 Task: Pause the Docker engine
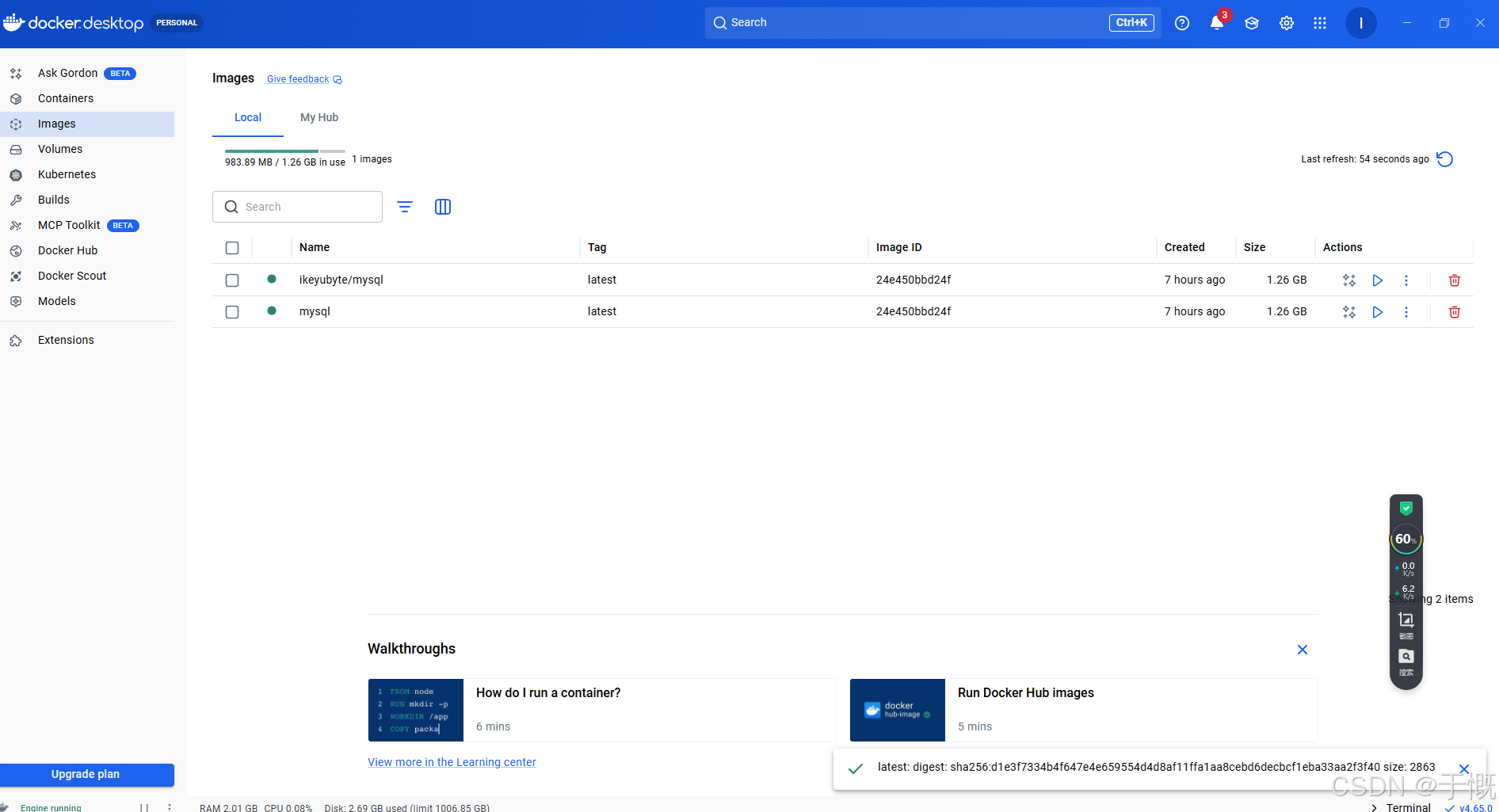[x=144, y=807]
